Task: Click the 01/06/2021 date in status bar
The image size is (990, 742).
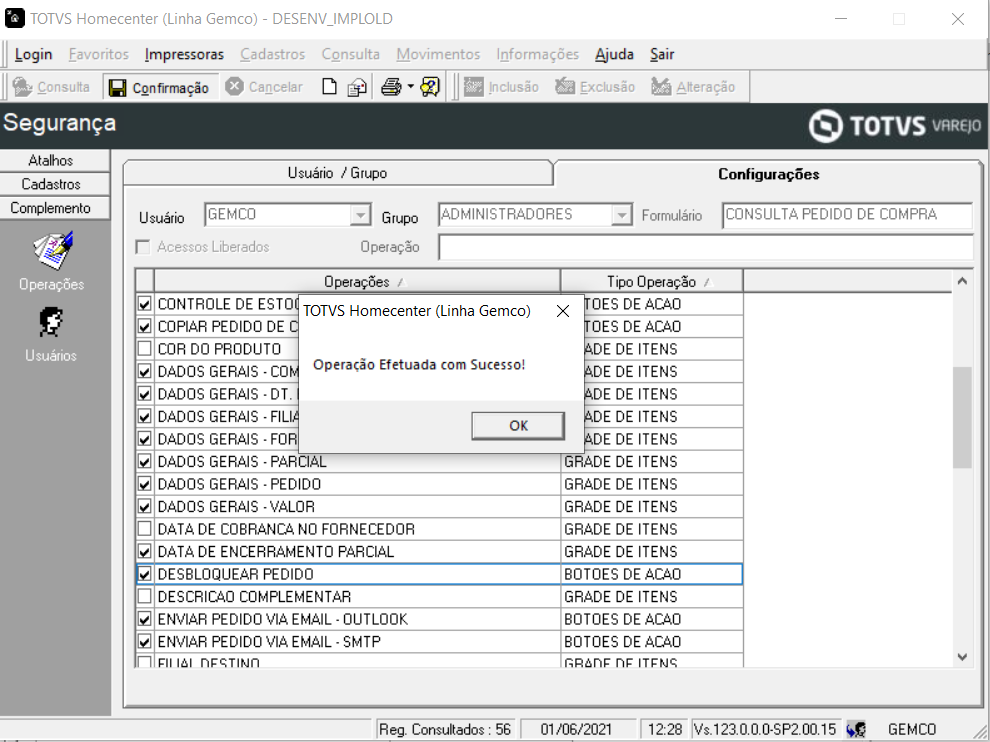Action: point(576,729)
